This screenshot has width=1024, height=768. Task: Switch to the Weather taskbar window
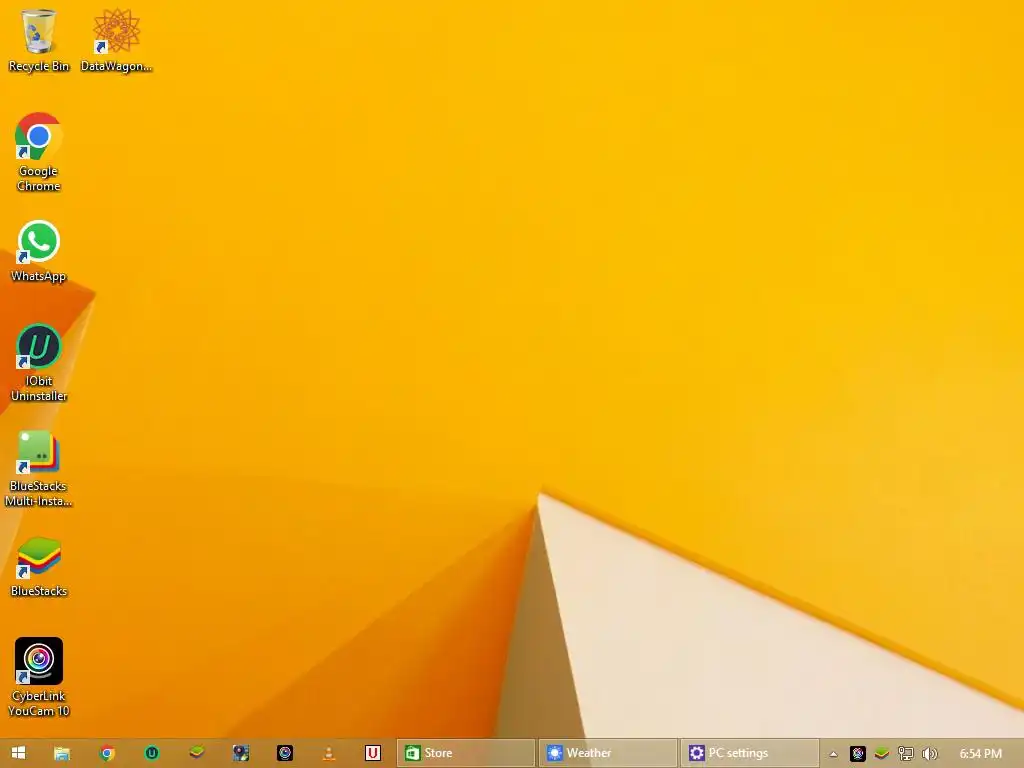click(607, 753)
